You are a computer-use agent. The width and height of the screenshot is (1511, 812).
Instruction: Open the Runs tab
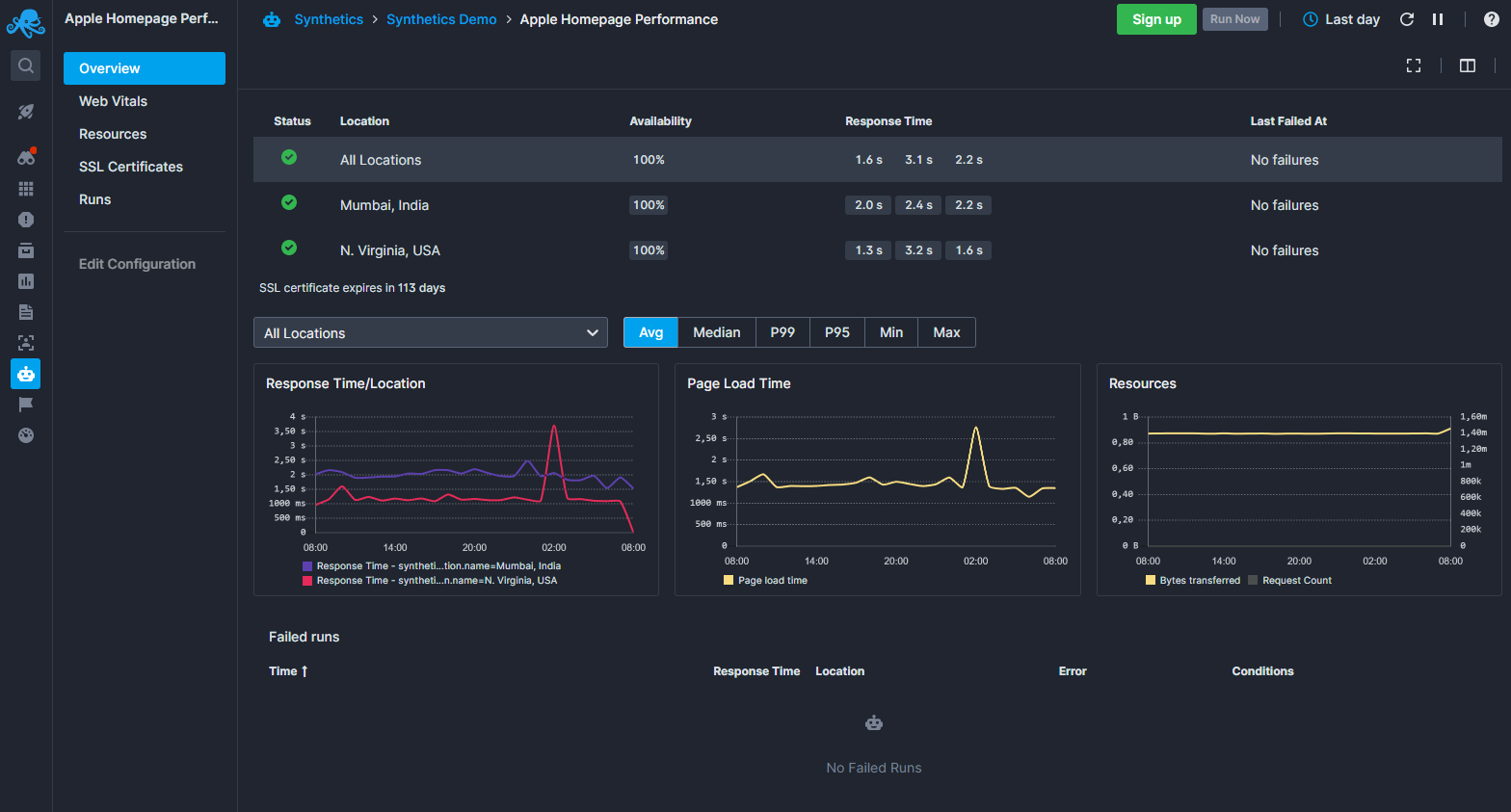[145, 199]
